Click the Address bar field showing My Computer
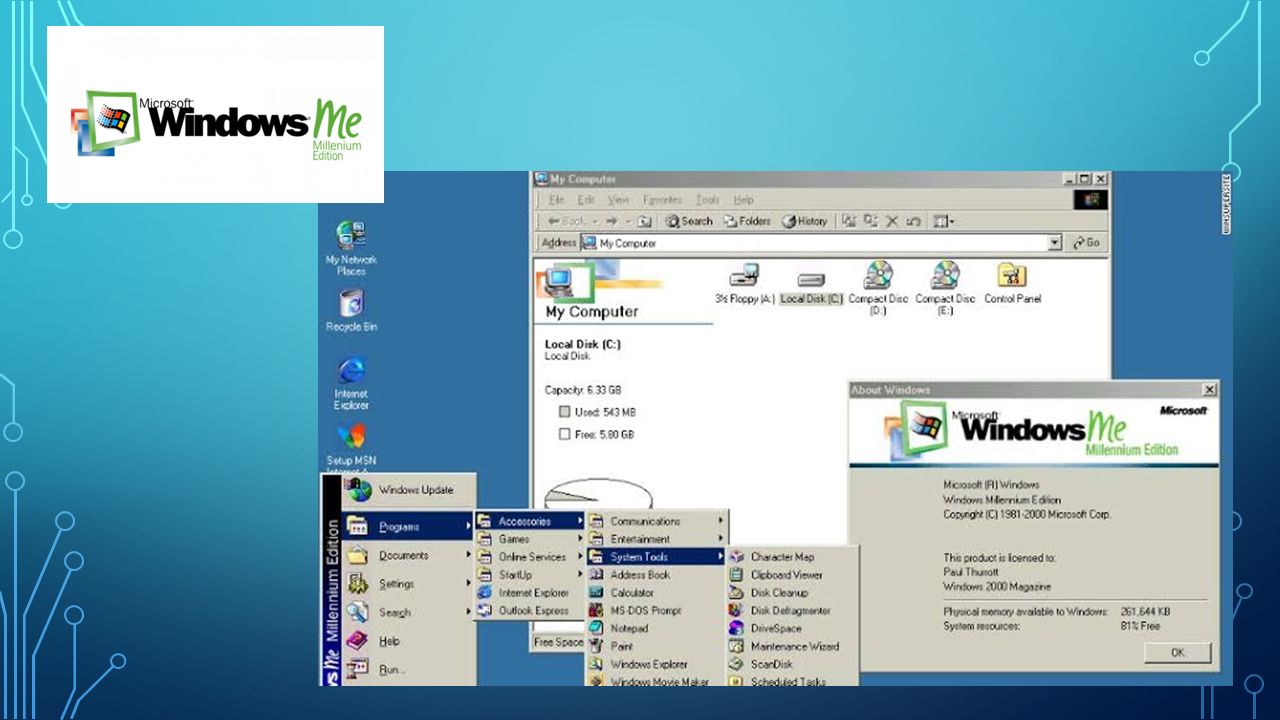Viewport: 1280px width, 720px height. (820, 243)
